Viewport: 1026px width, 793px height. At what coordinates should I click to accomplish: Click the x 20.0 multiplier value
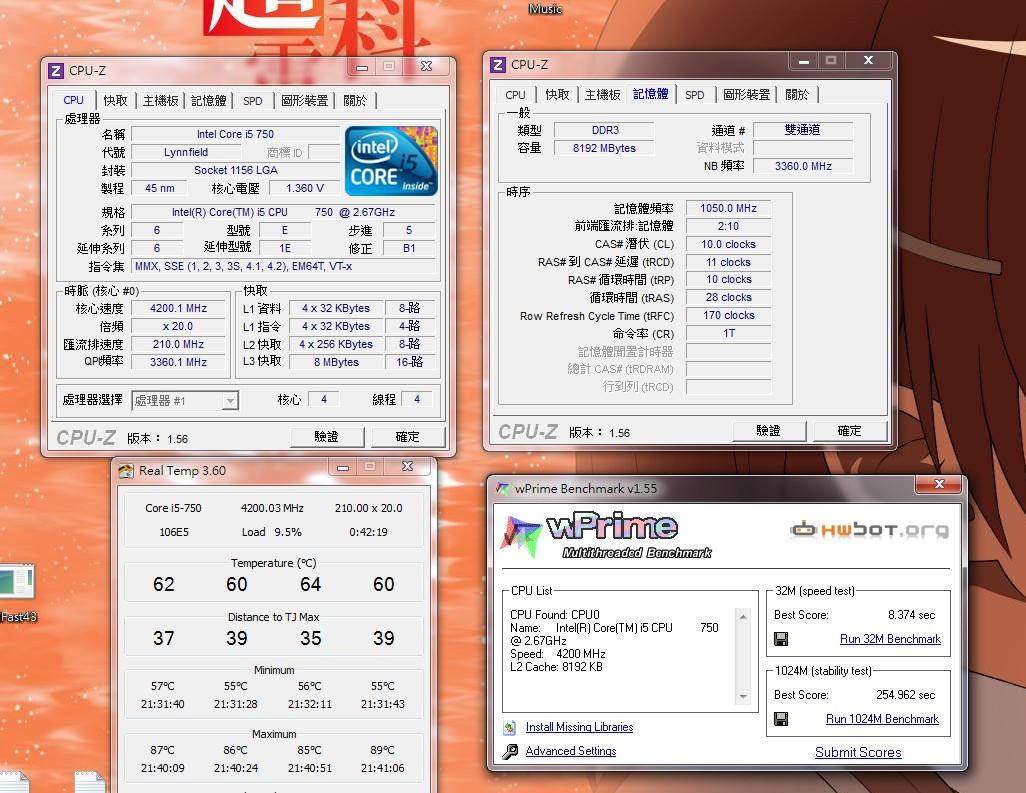click(178, 326)
